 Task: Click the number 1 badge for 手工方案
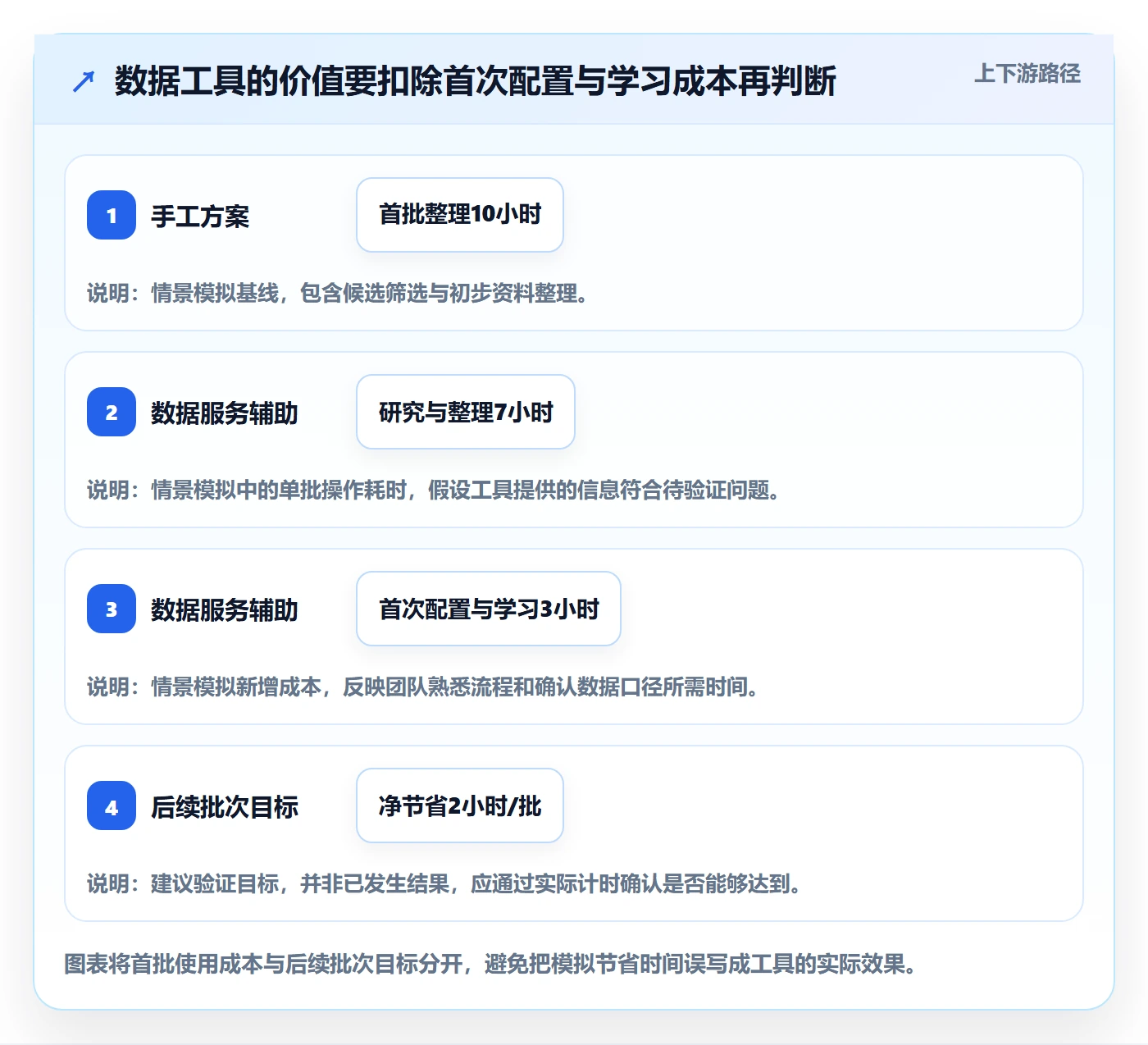point(112,215)
